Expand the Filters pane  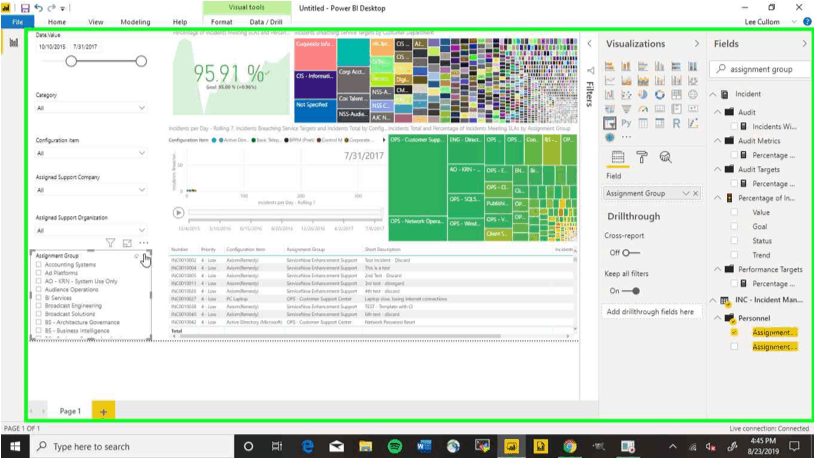pos(589,44)
